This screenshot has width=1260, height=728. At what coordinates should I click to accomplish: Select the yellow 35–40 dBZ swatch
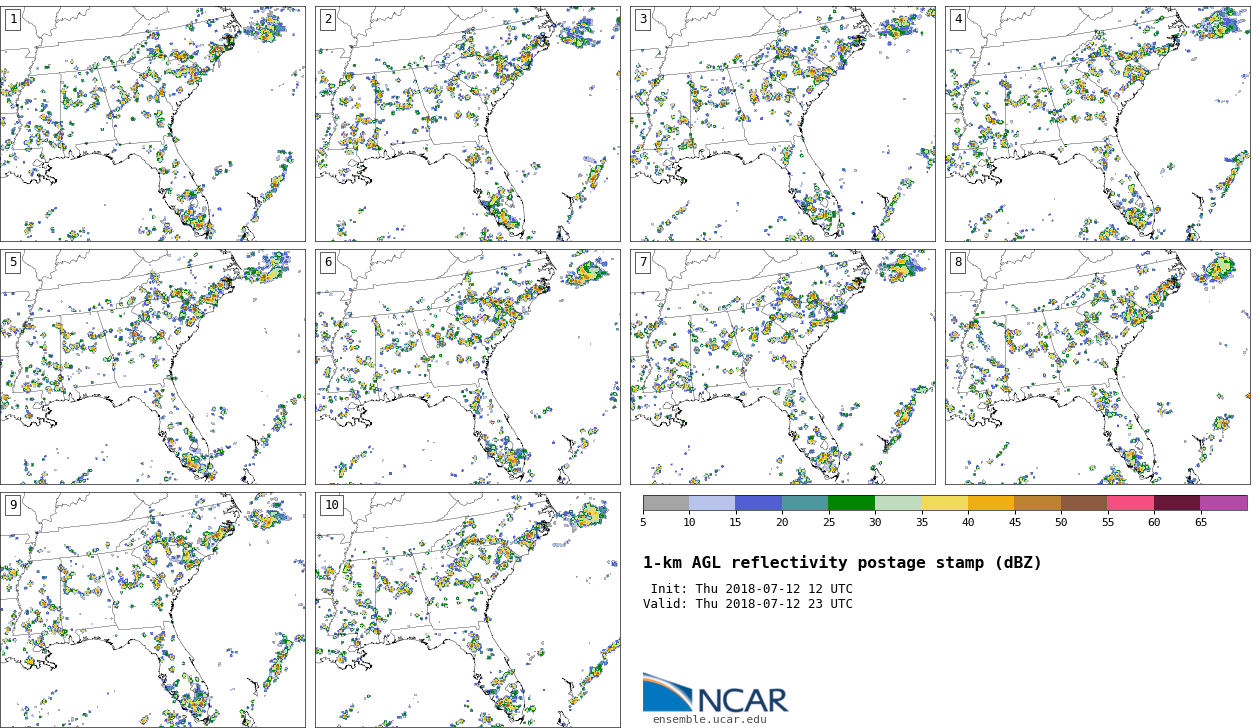click(x=944, y=503)
